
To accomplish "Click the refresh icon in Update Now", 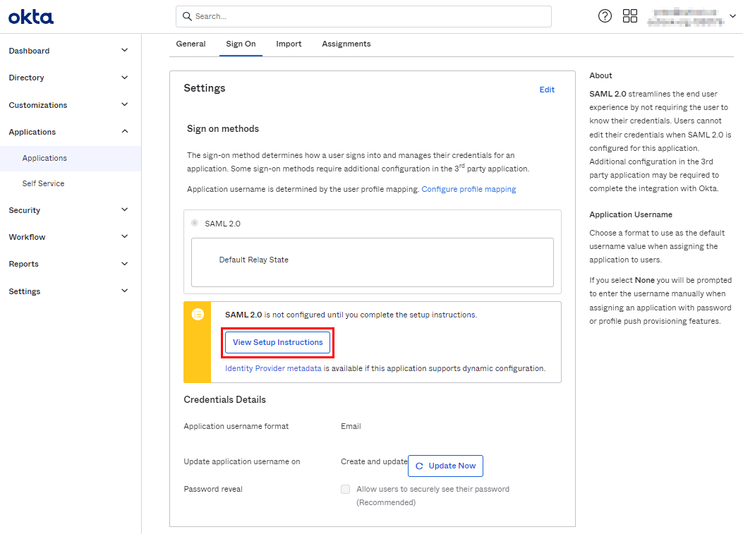I will click(x=419, y=466).
